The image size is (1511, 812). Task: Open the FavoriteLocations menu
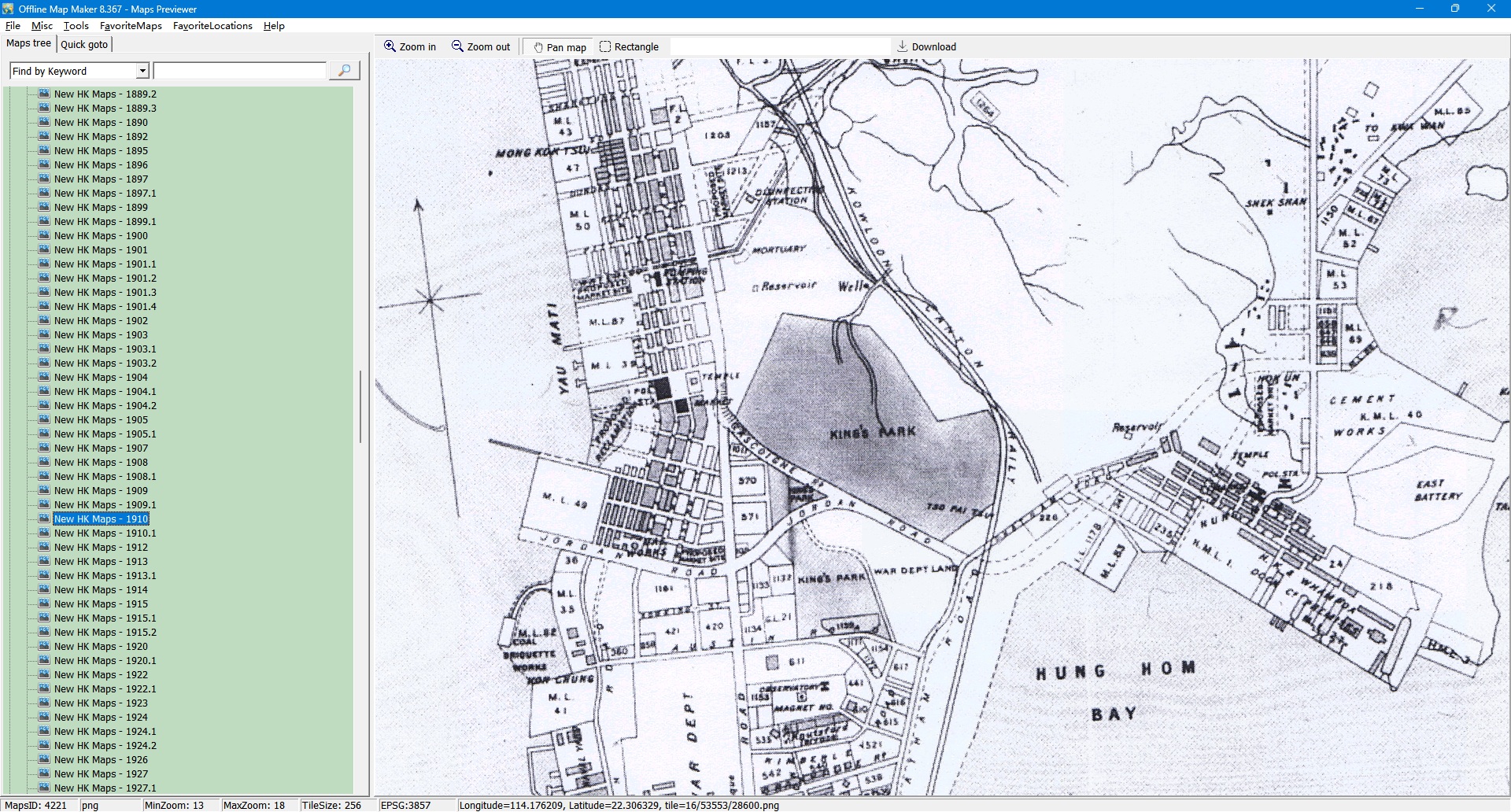click(x=212, y=25)
